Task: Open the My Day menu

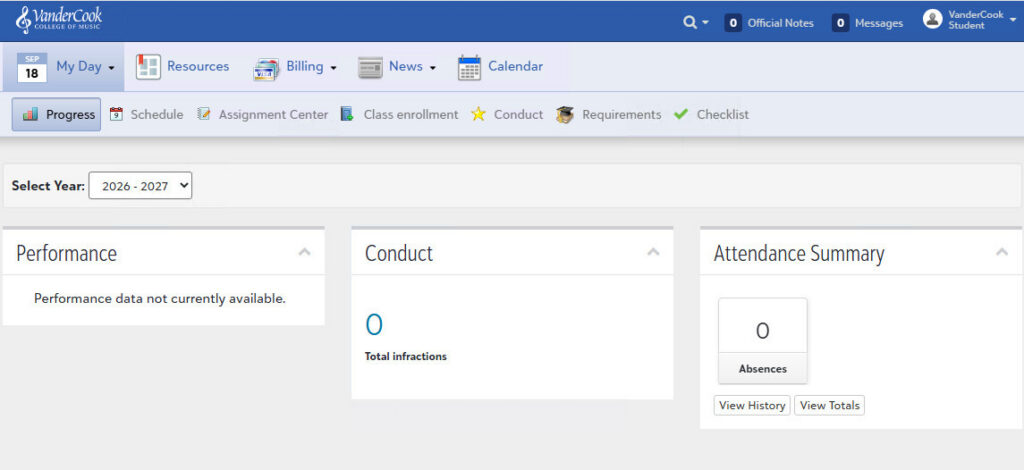Action: pos(78,67)
